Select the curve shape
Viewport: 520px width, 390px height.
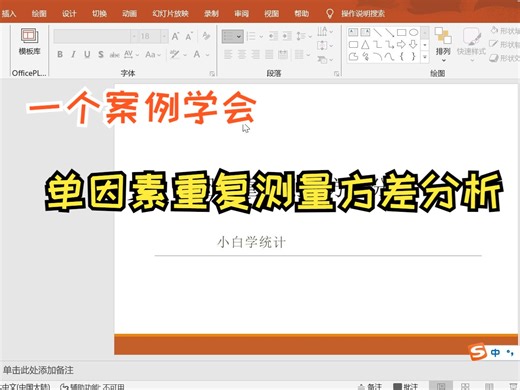tap(389, 57)
